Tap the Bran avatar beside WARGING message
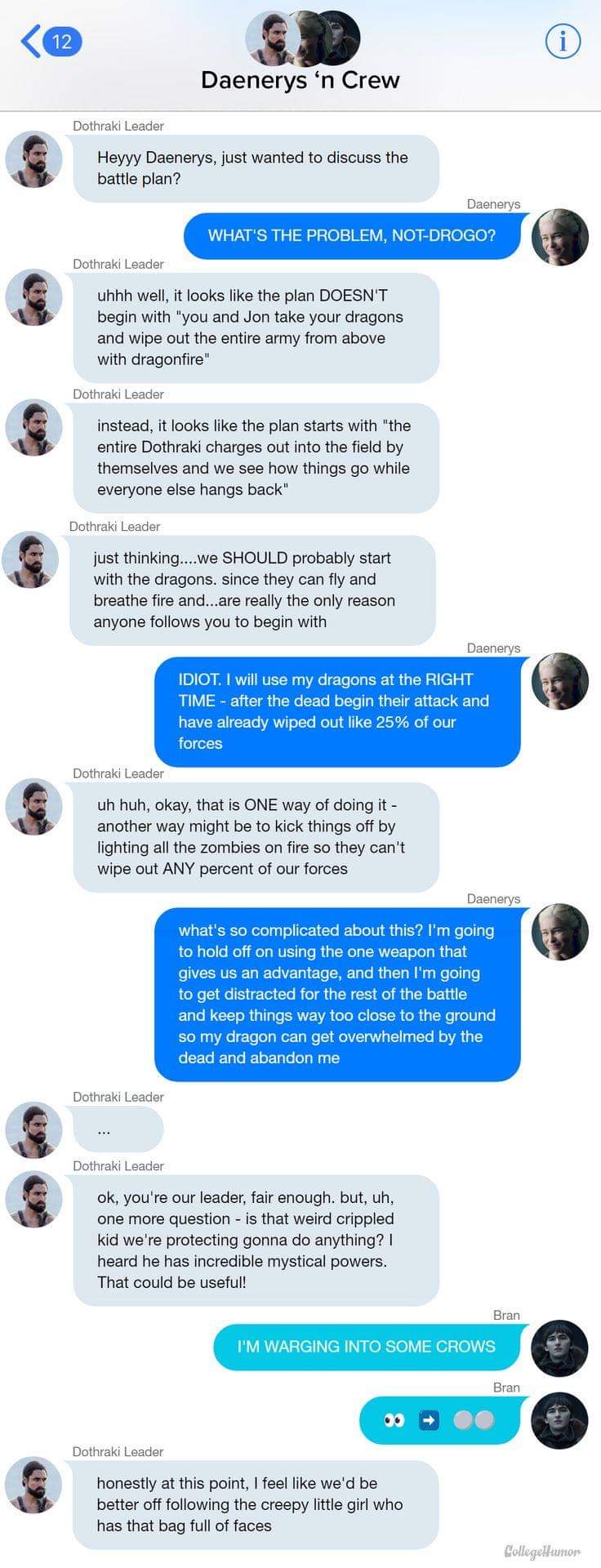The image size is (601, 1568). (560, 1348)
